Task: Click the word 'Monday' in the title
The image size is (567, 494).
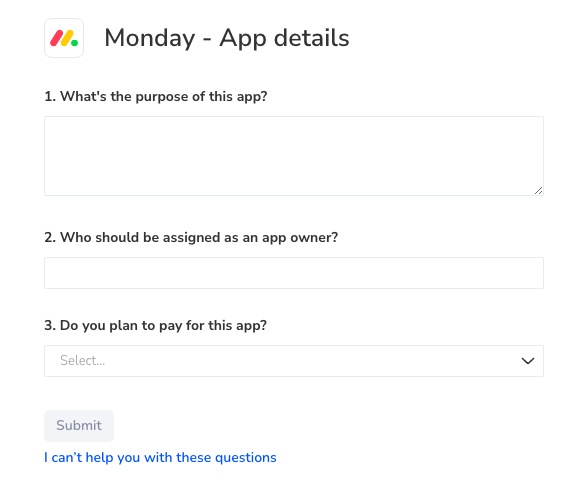Action: coord(150,38)
